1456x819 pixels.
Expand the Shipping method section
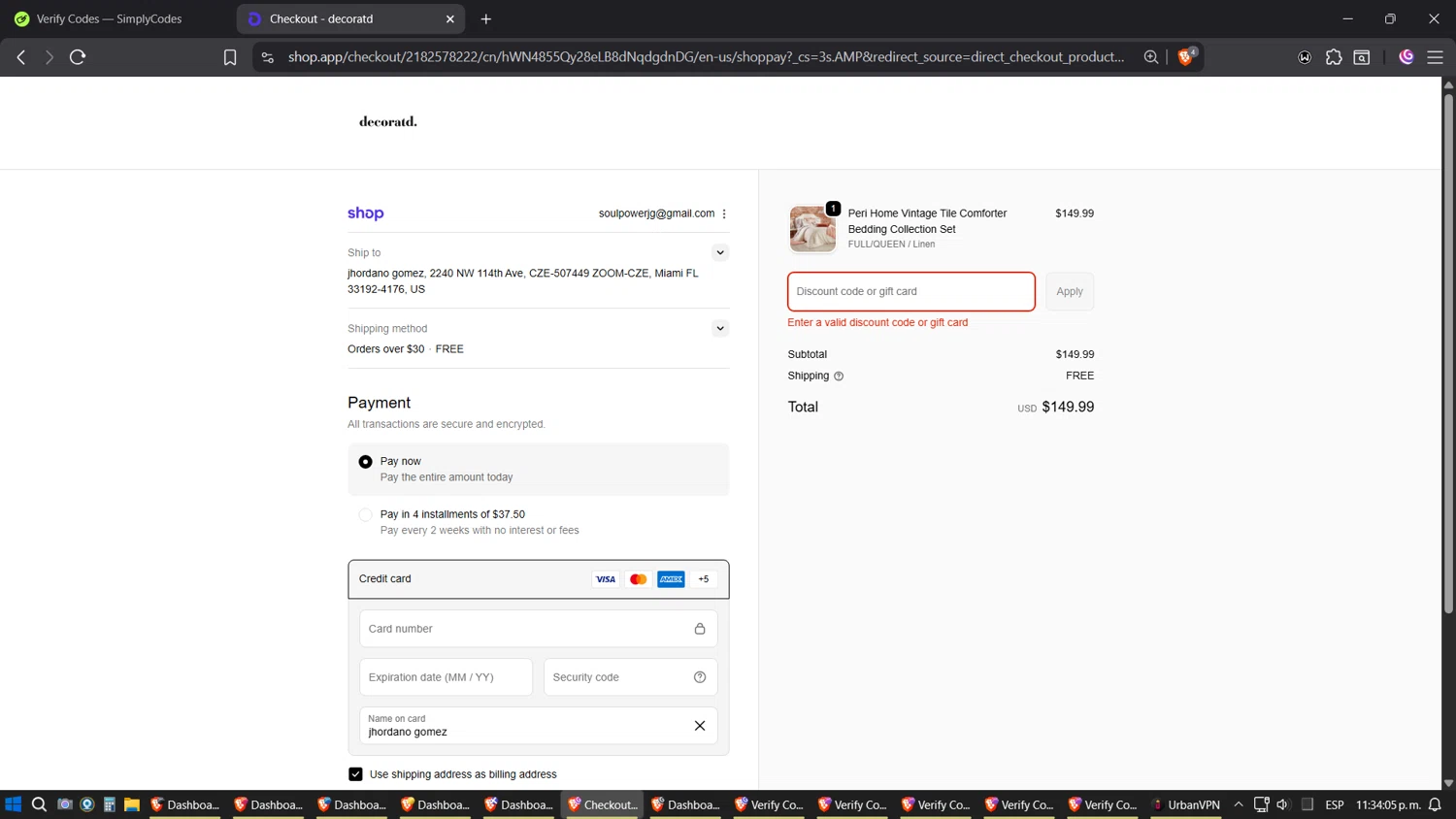(720, 328)
